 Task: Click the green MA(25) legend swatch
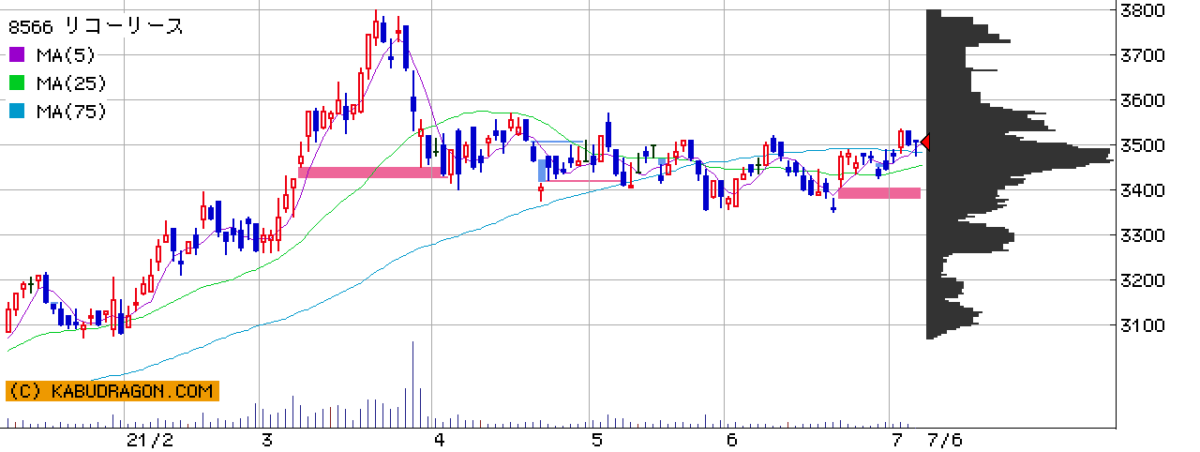pos(16,82)
